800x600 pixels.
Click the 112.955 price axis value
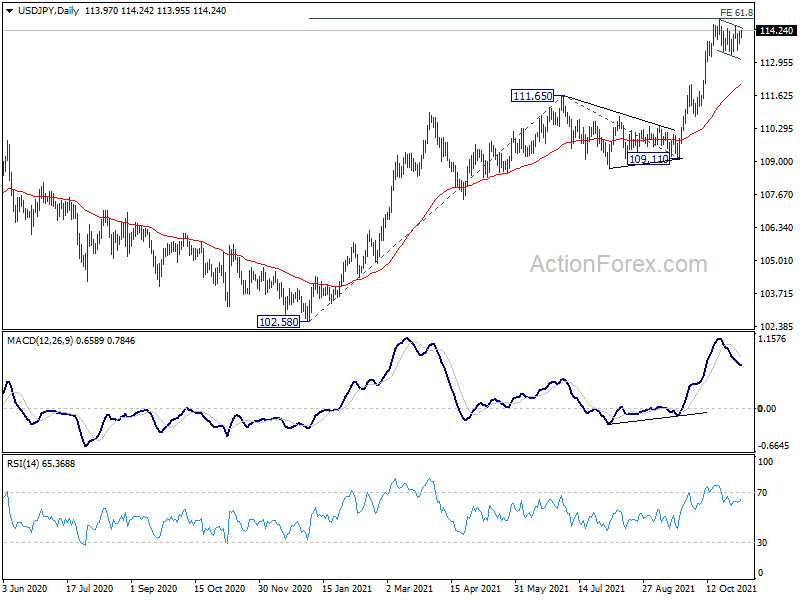776,63
